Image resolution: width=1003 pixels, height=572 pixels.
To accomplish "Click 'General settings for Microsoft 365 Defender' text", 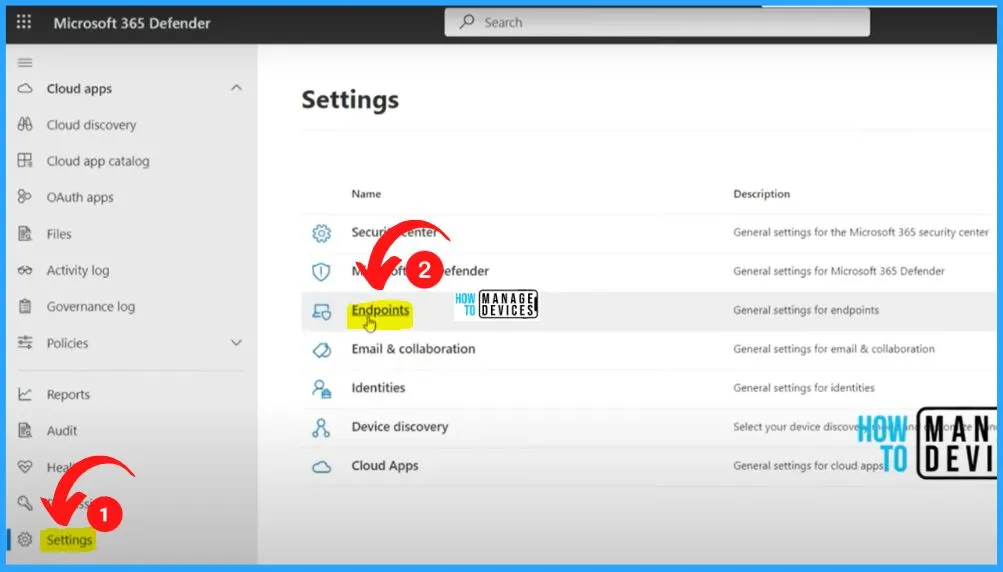I will click(839, 271).
